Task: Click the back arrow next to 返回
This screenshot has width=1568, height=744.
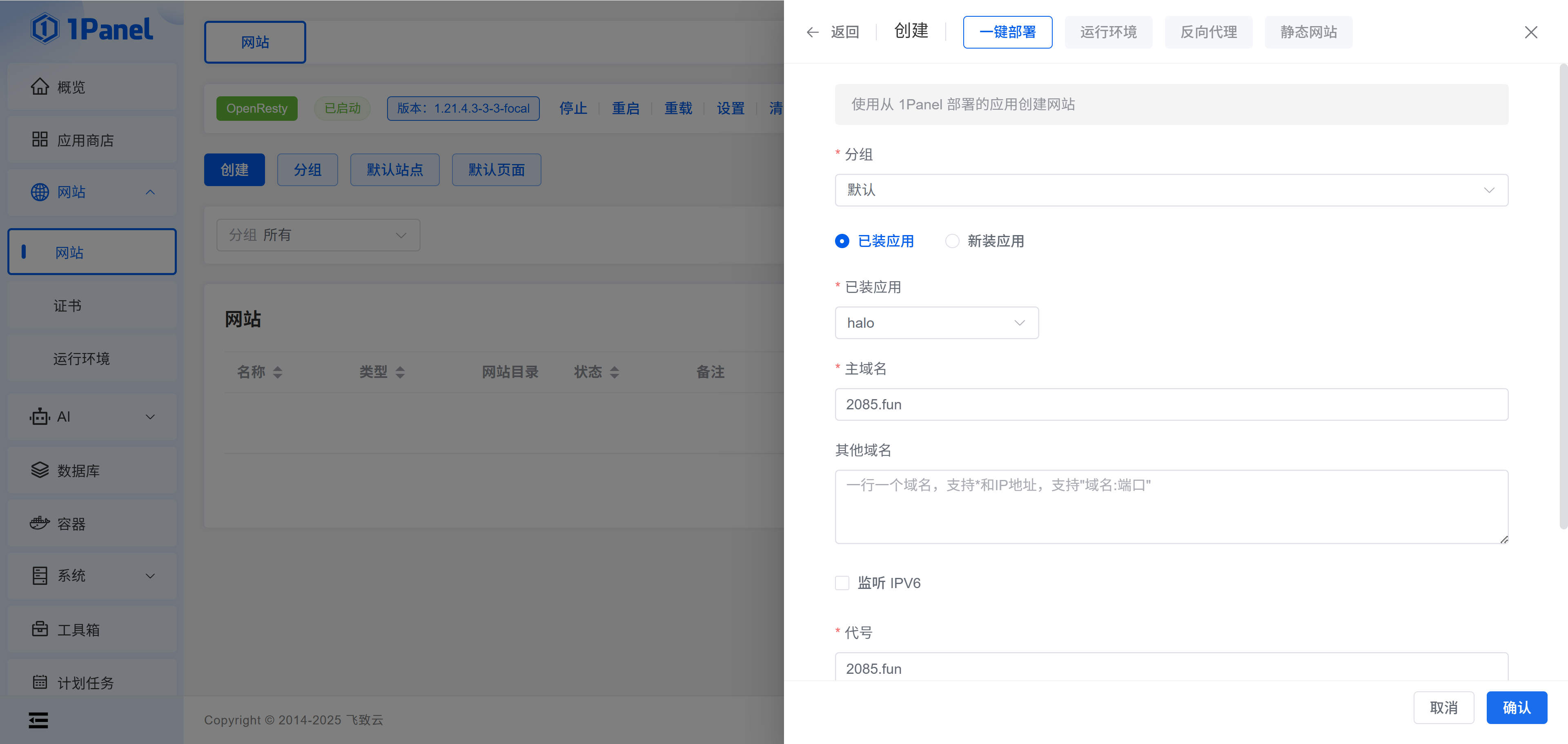Action: (x=812, y=32)
